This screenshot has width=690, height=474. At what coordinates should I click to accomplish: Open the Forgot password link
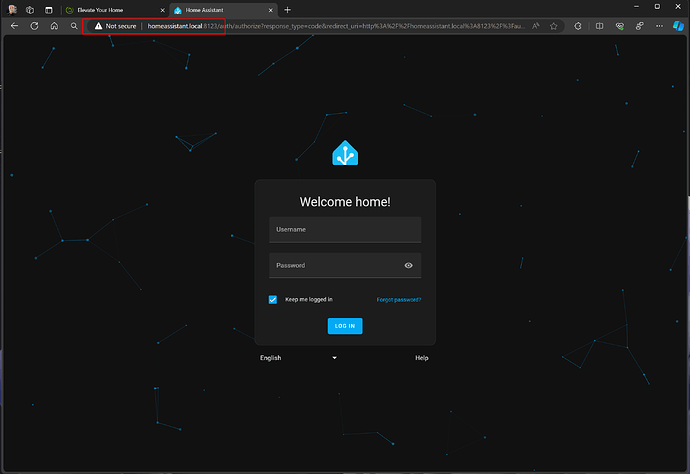pyautogui.click(x=399, y=300)
